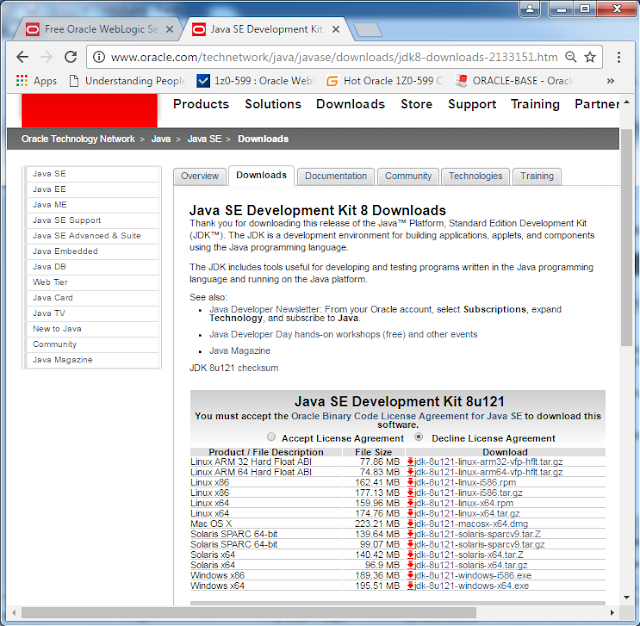This screenshot has width=640, height=626.
Task: Click download icon for solaris-sparcv9.tar.gz
Action: tap(411, 544)
